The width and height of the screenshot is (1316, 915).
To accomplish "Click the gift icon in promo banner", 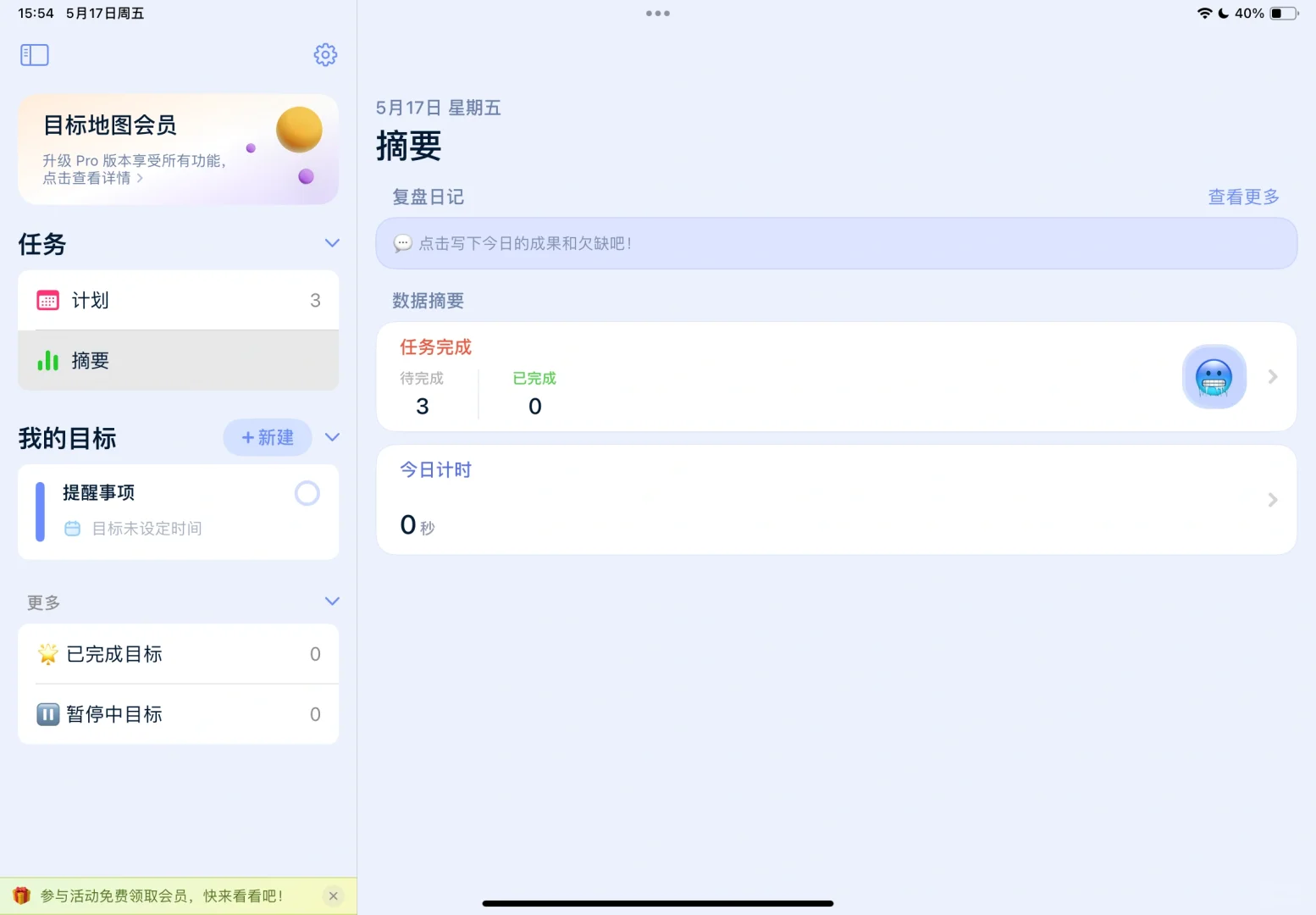I will tap(21, 896).
